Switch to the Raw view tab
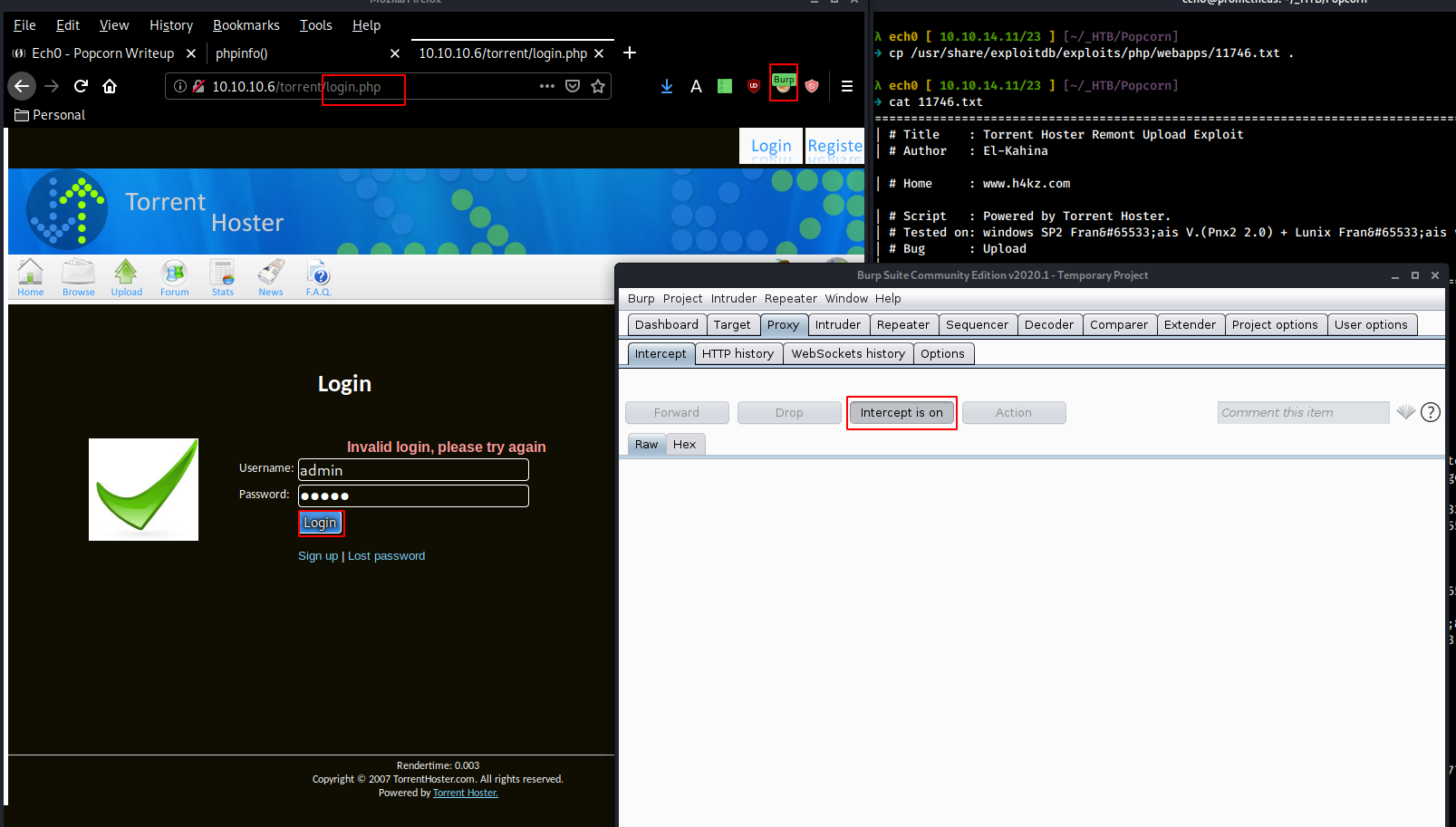1456x827 pixels. tap(647, 444)
